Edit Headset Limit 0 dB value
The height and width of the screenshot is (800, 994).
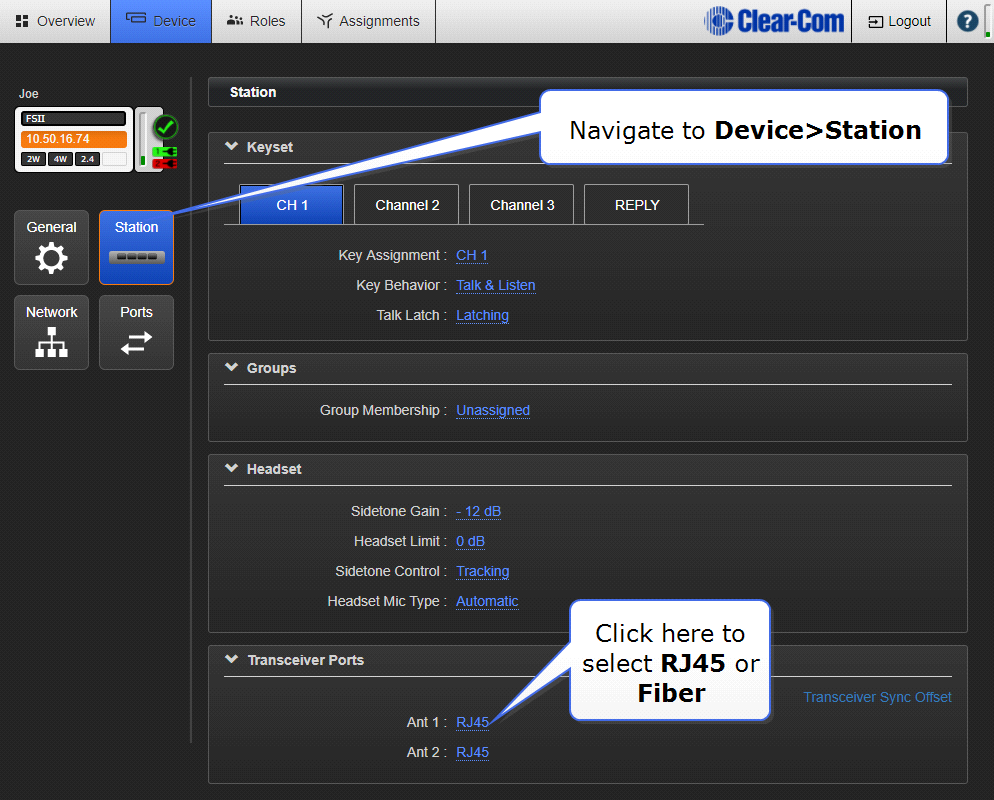(470, 541)
